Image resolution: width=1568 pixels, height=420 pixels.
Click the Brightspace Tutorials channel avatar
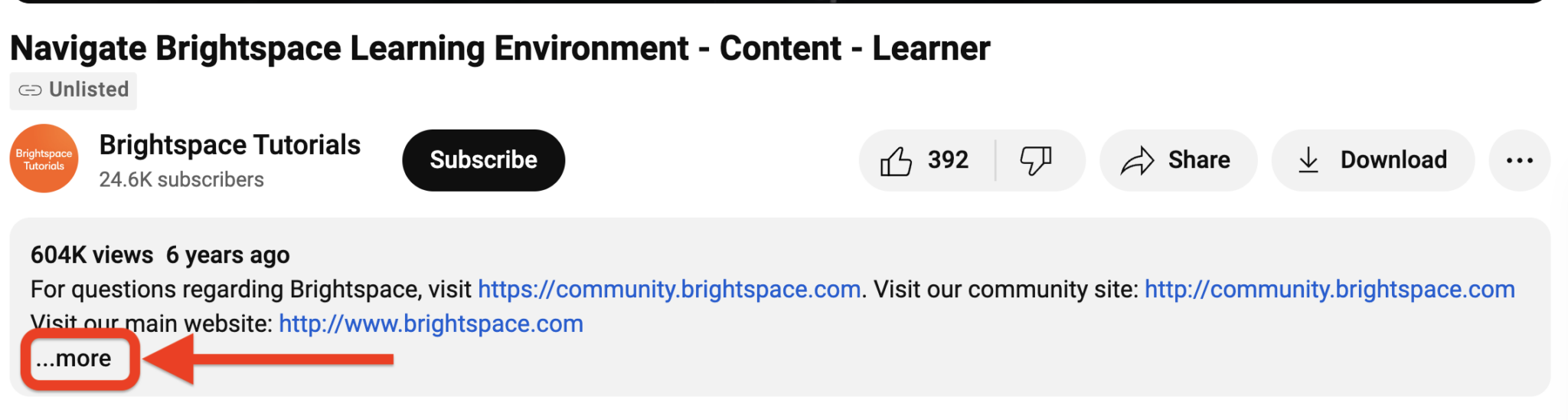click(44, 159)
